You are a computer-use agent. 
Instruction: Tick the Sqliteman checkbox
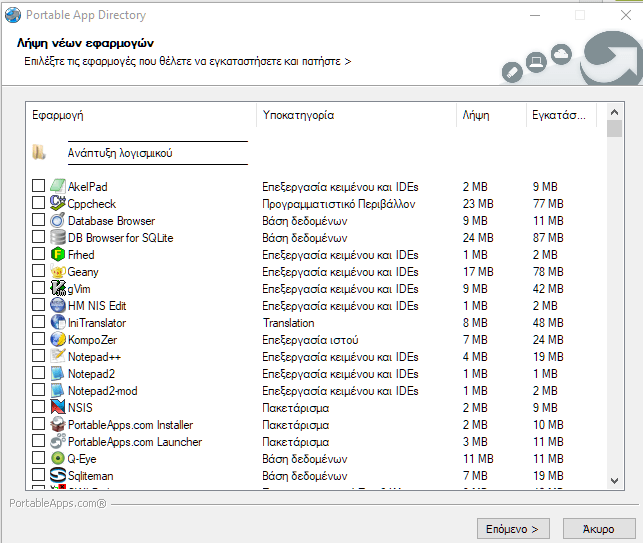coord(39,475)
